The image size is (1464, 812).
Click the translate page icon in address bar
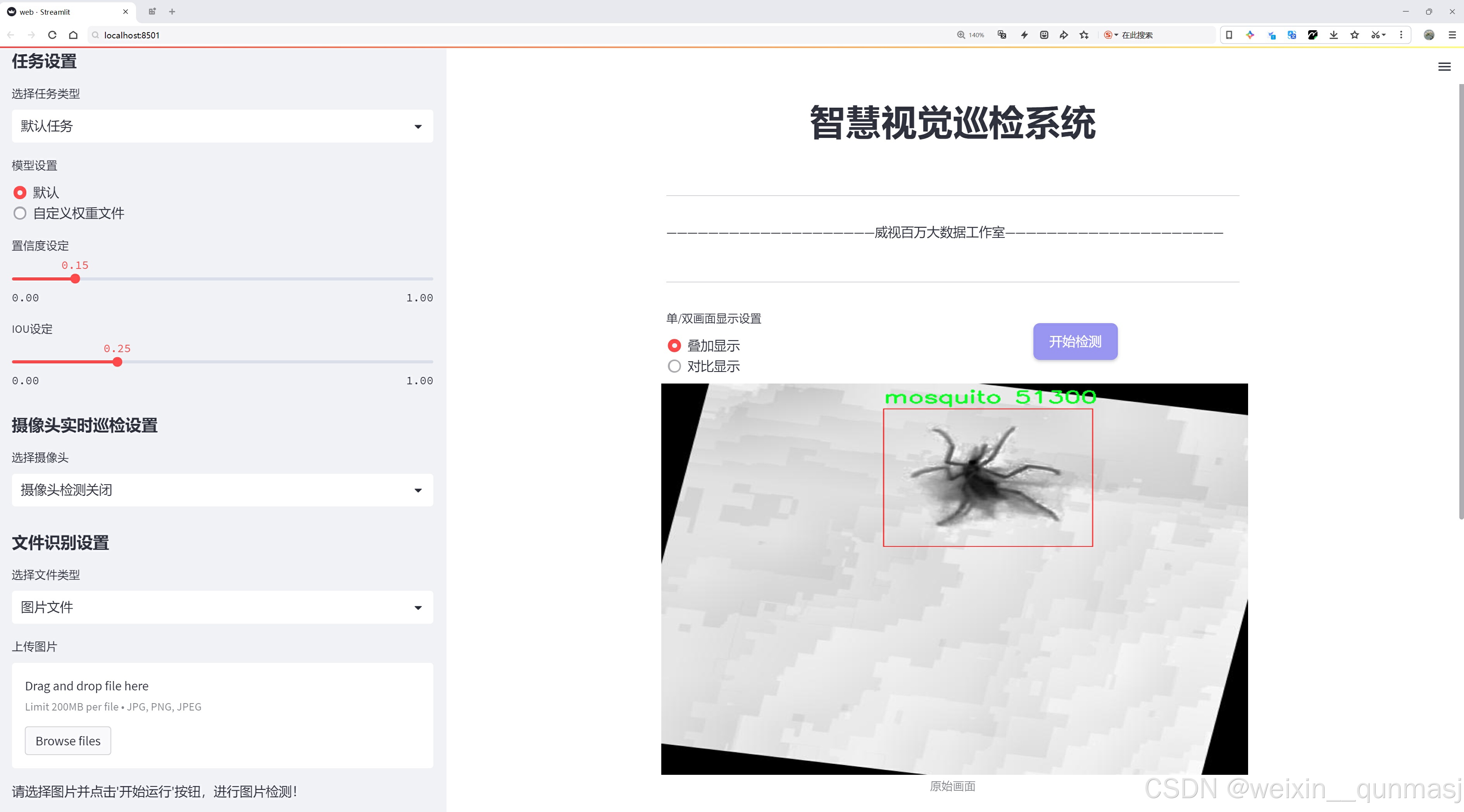pos(1002,35)
